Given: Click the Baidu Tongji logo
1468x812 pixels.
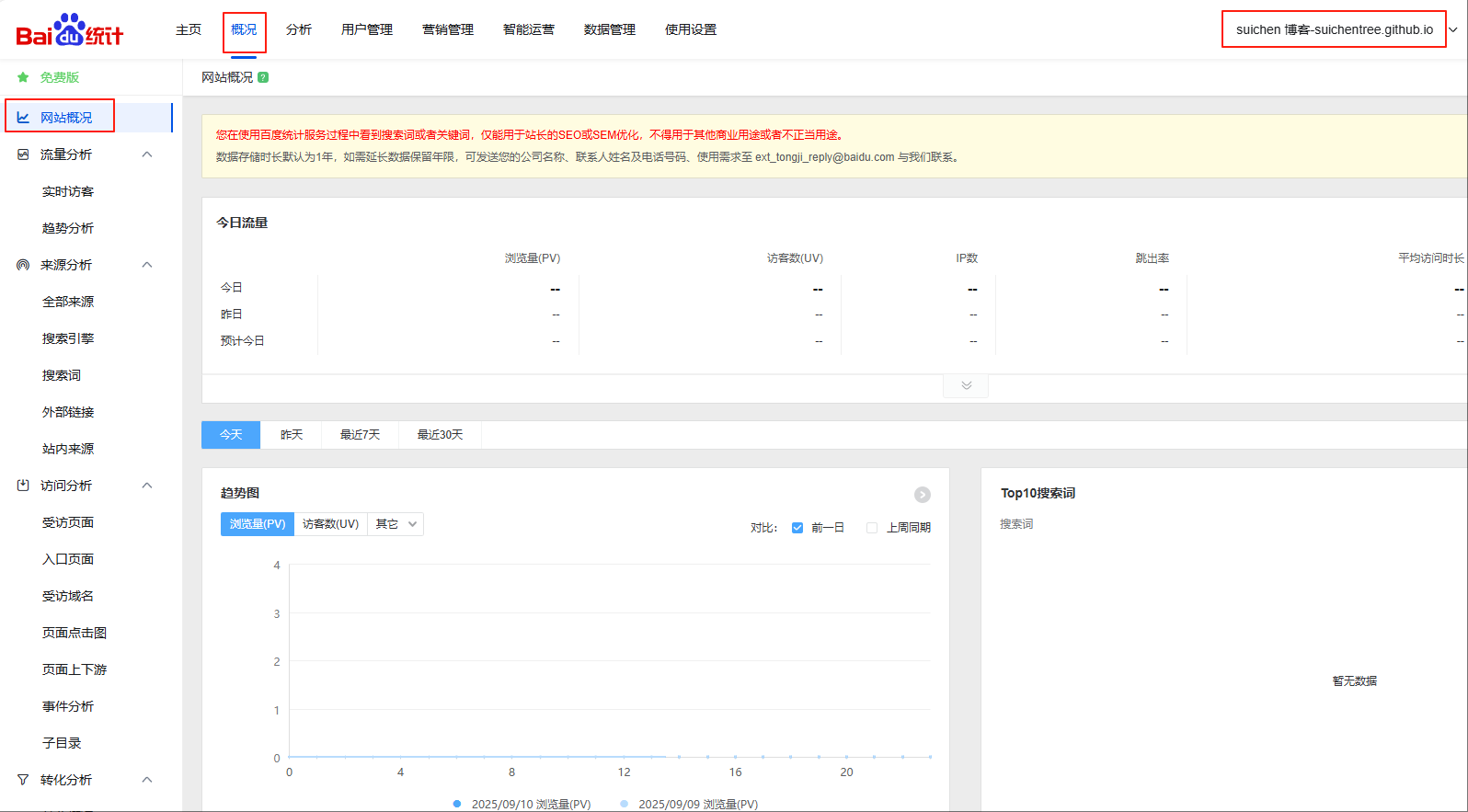Looking at the screenshot, I should pos(69,30).
